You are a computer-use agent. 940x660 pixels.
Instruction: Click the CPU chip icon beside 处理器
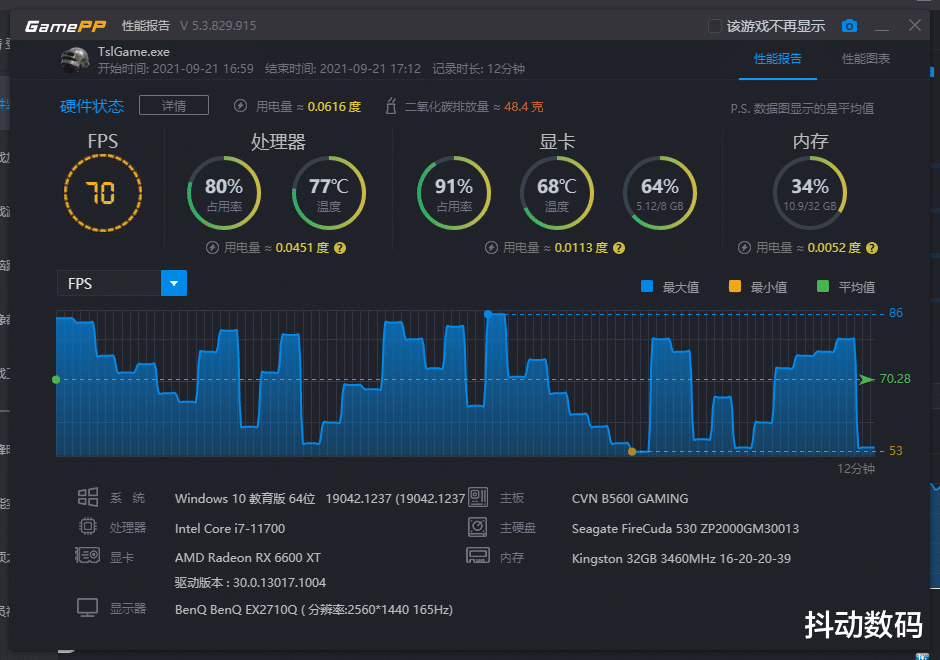(x=88, y=526)
